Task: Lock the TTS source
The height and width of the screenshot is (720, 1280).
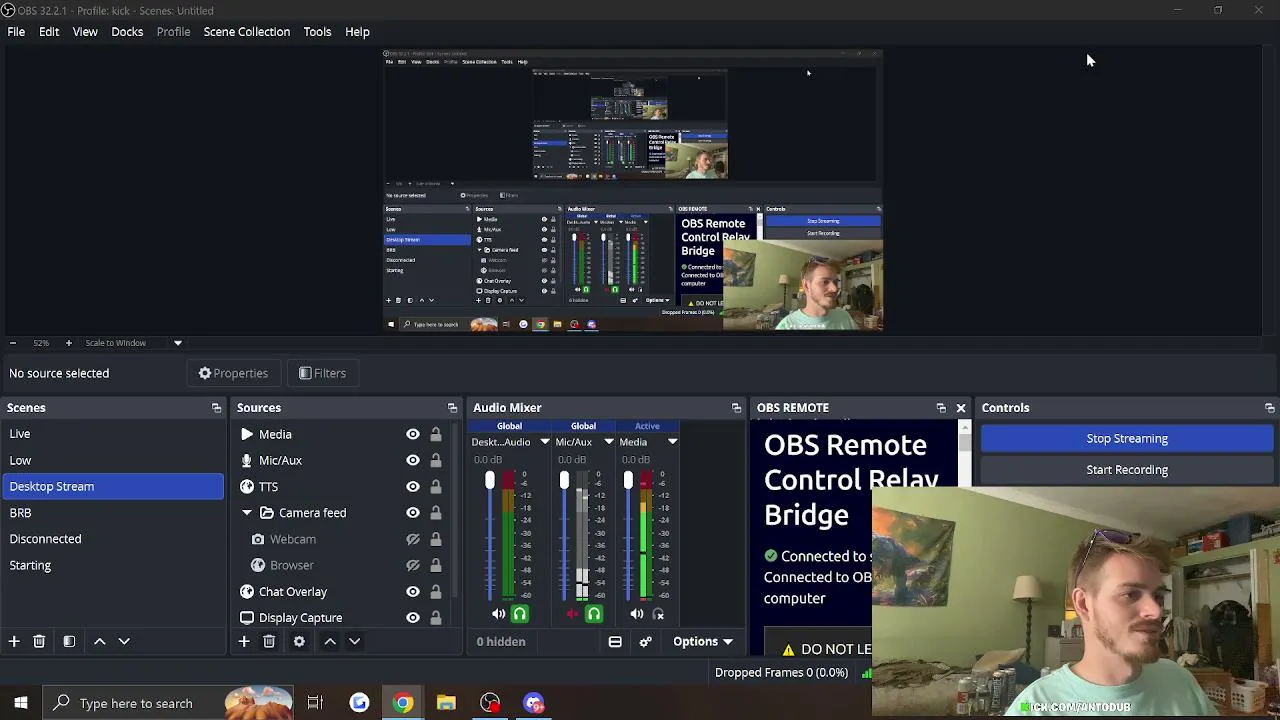Action: (x=435, y=486)
